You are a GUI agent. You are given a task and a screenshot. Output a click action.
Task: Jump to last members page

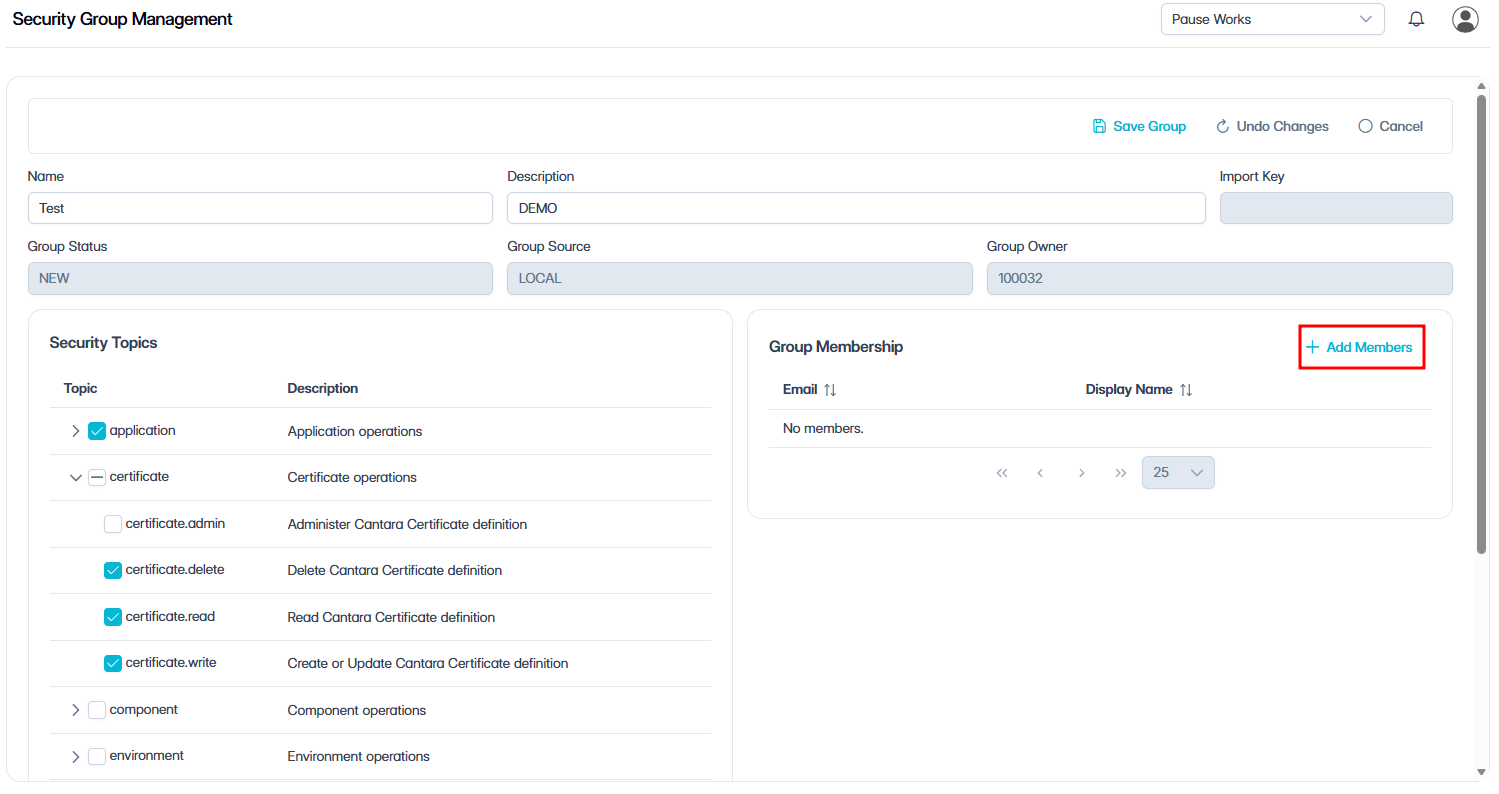pyautogui.click(x=1120, y=473)
